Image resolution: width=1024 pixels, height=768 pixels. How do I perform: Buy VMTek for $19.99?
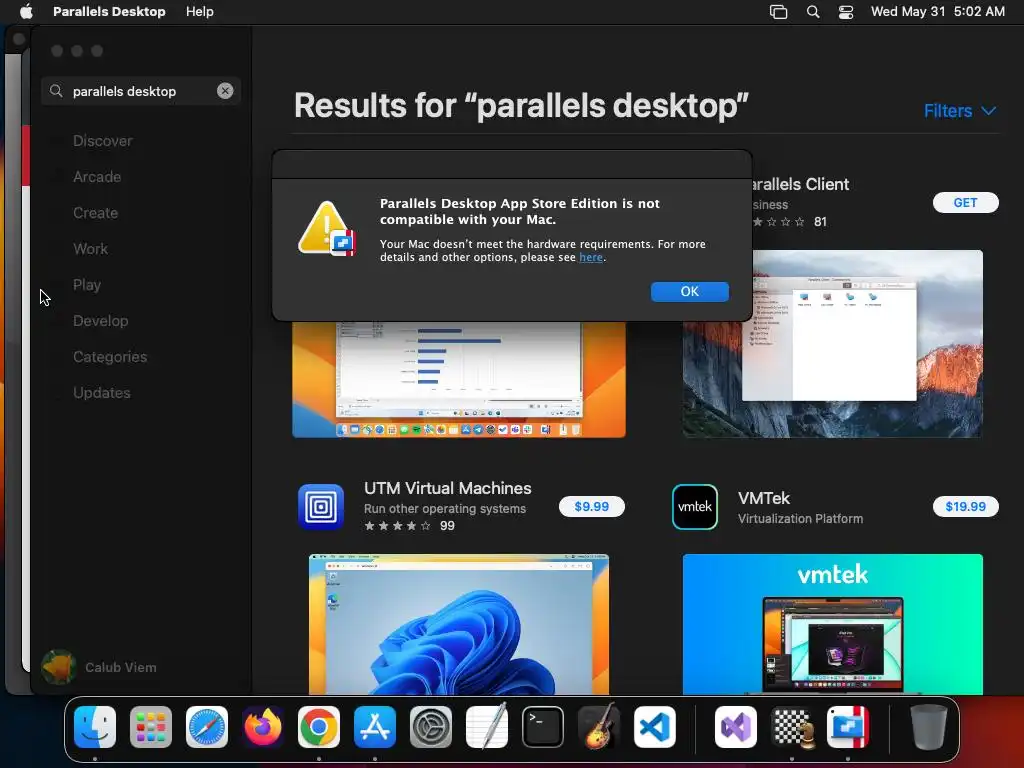pyautogui.click(x=965, y=506)
